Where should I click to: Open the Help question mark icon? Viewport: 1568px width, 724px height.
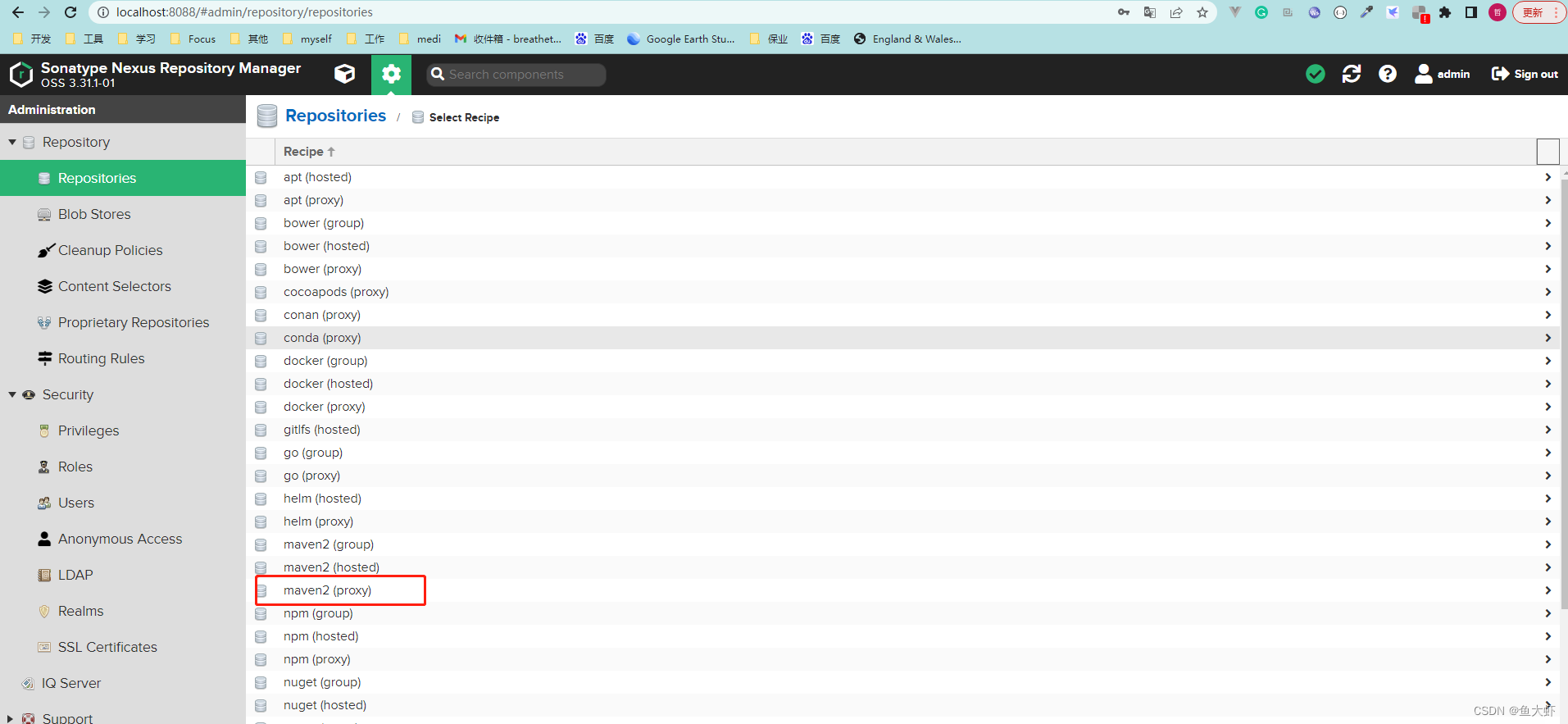(x=1388, y=75)
